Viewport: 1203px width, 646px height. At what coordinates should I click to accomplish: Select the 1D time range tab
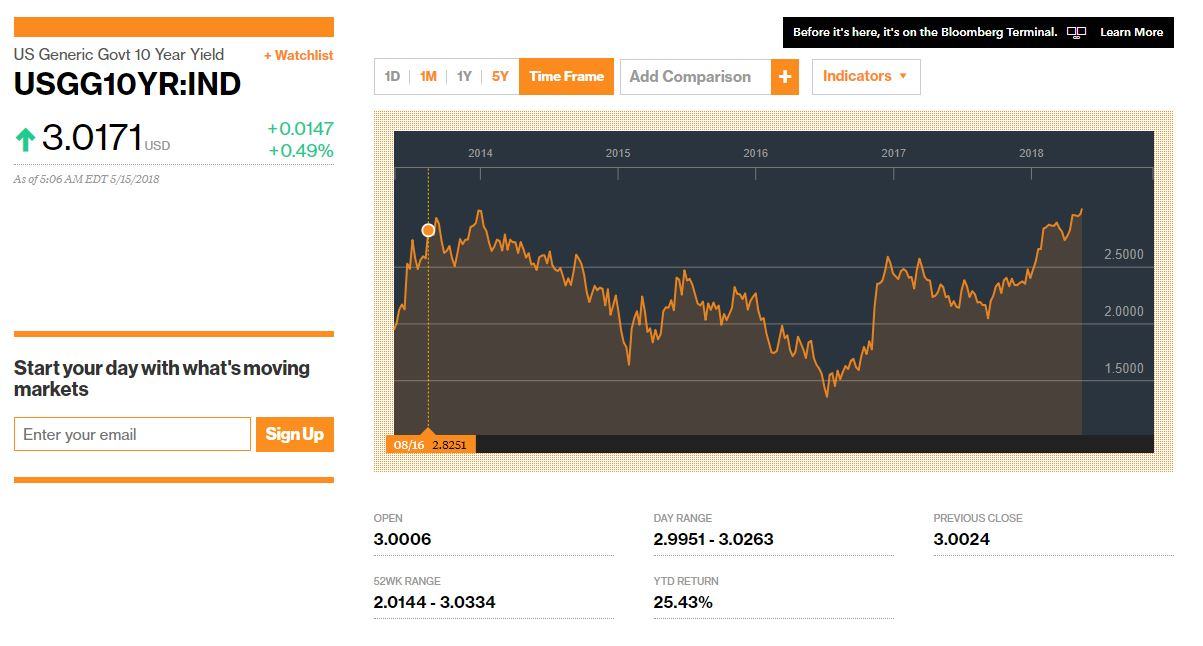pos(392,77)
